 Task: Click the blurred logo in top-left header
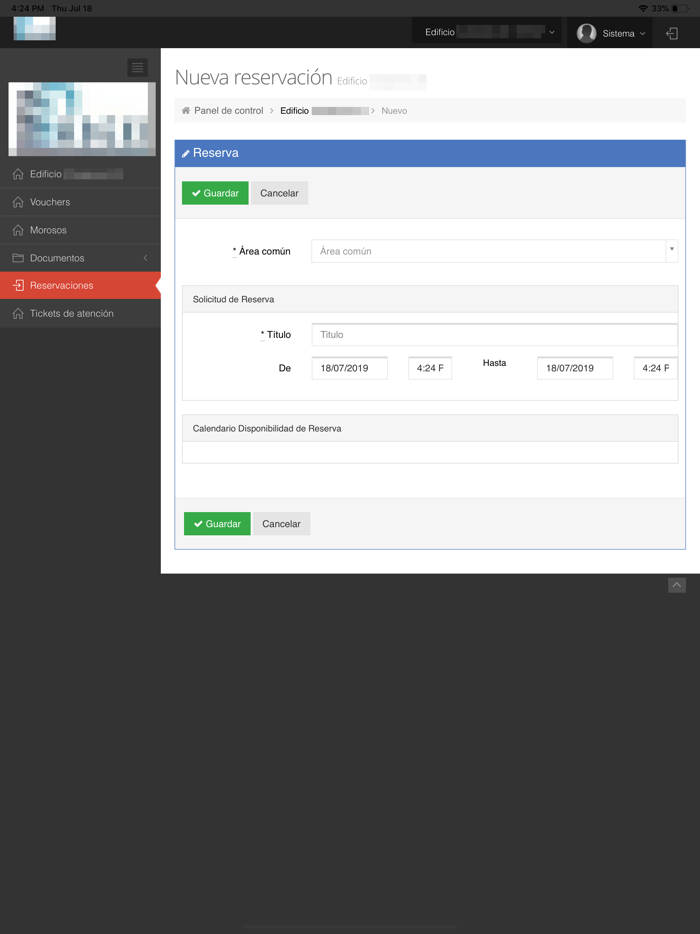tap(35, 29)
